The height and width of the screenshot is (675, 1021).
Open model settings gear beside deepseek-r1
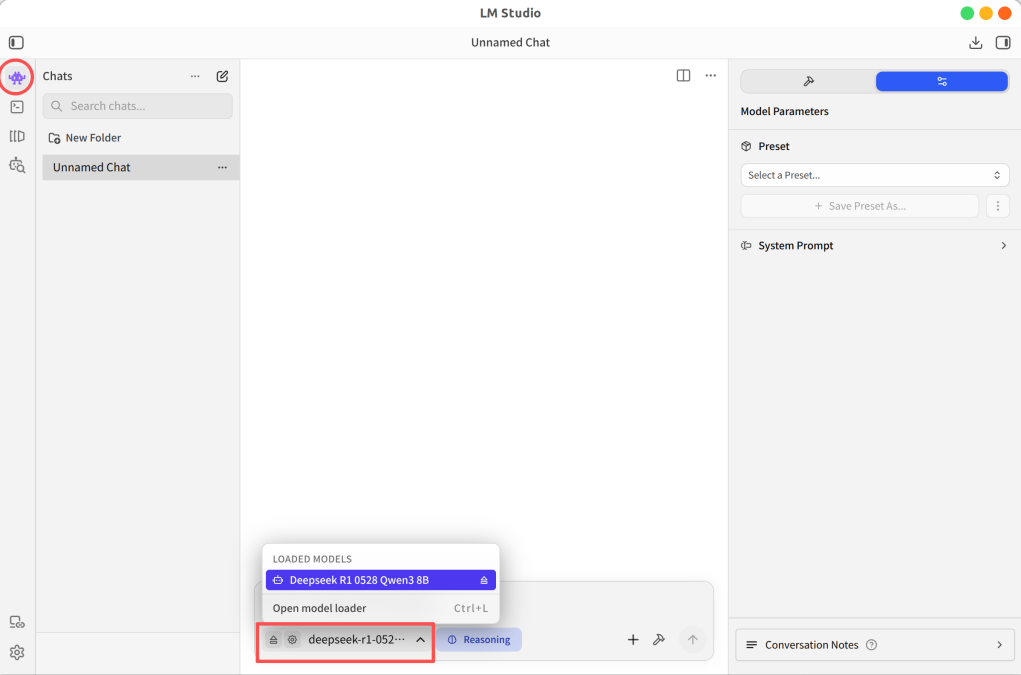(x=292, y=640)
